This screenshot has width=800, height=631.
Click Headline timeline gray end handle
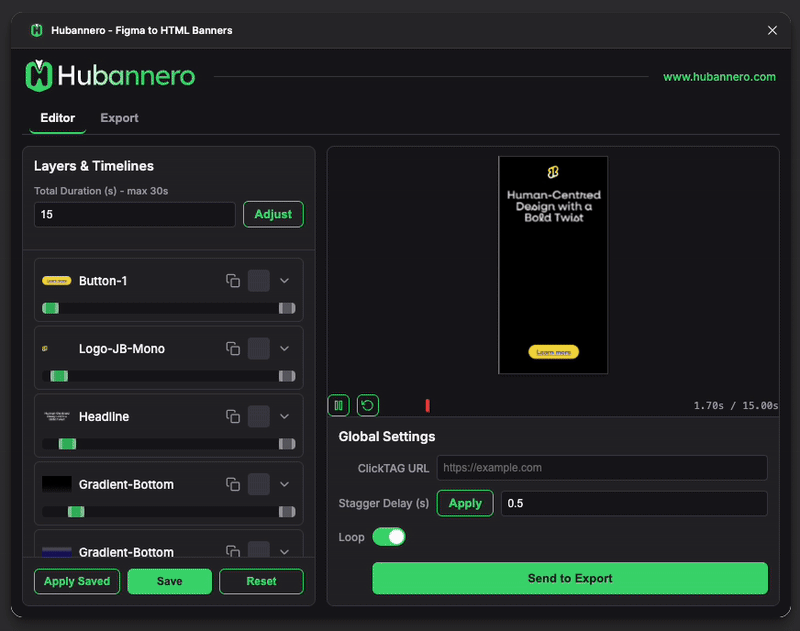(x=287, y=444)
